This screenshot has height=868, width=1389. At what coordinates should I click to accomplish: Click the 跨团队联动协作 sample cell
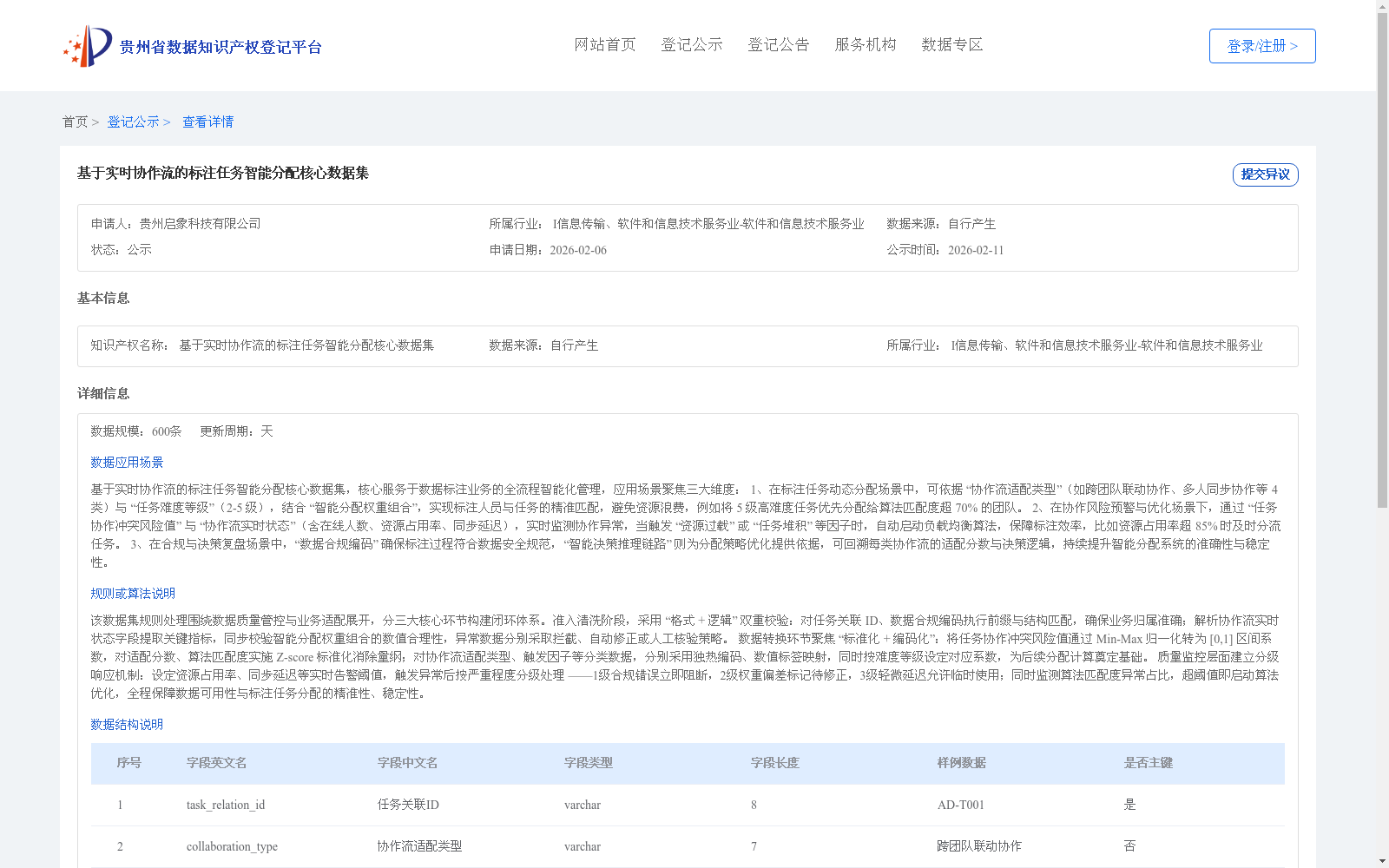[979, 846]
